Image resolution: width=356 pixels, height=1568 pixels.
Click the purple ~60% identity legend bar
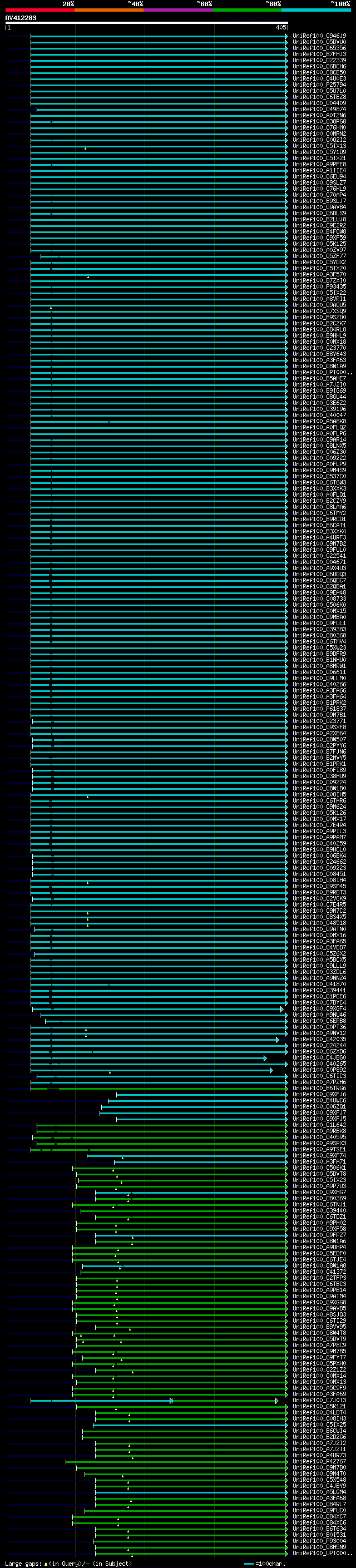177,10
